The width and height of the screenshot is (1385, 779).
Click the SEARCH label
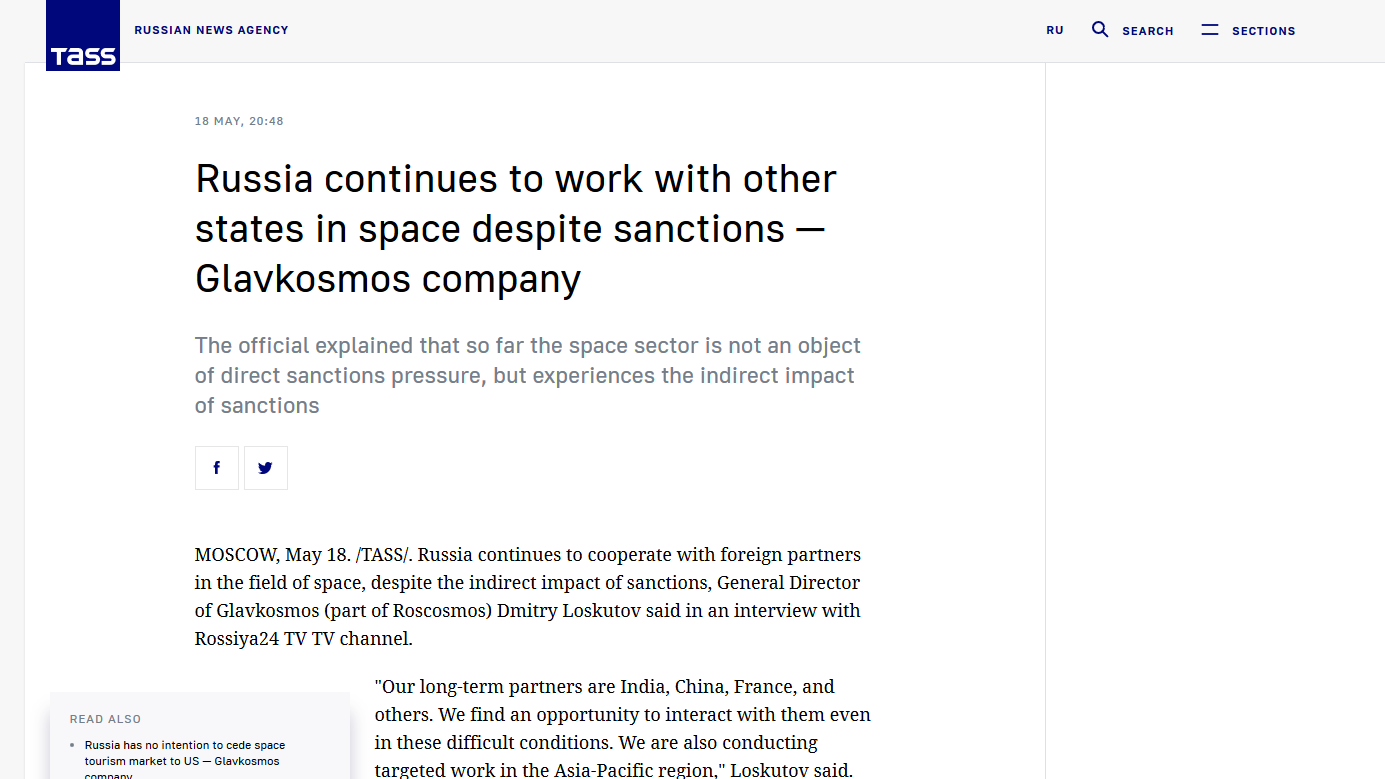tap(1148, 31)
